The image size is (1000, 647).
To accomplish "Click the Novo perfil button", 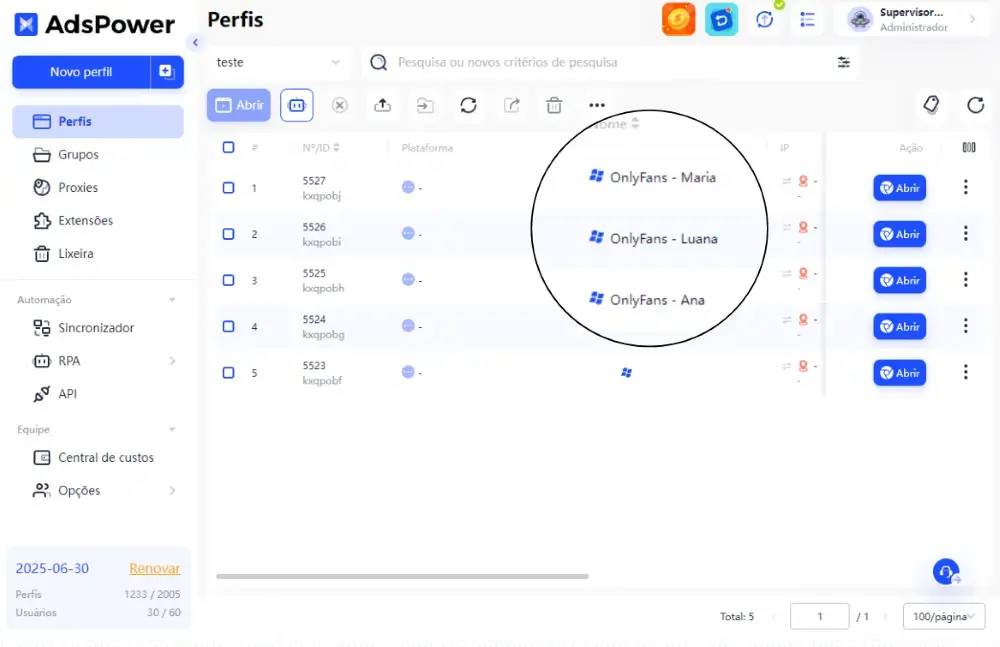I will click(x=81, y=72).
